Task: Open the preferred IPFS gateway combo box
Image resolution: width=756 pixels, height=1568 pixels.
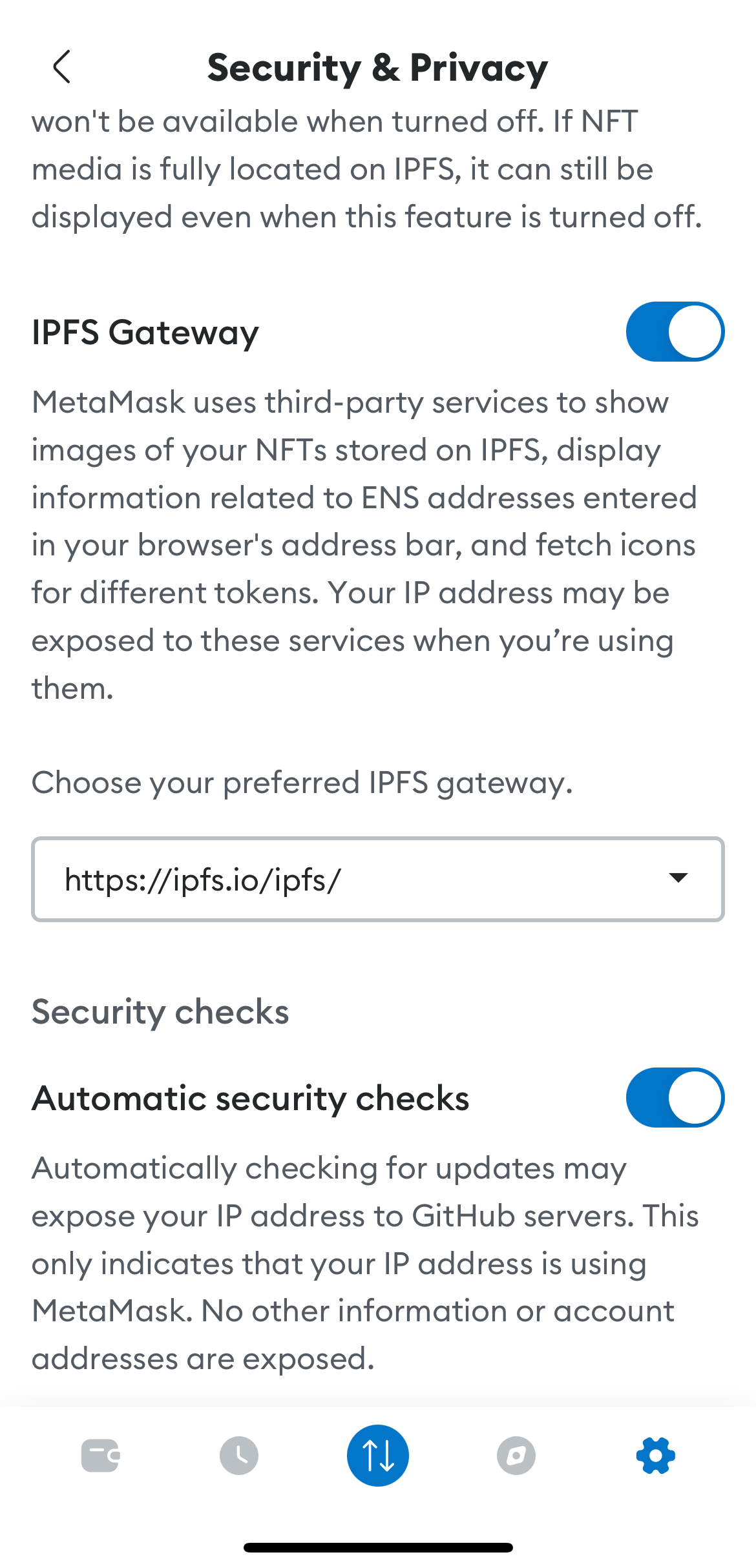Action: click(378, 879)
